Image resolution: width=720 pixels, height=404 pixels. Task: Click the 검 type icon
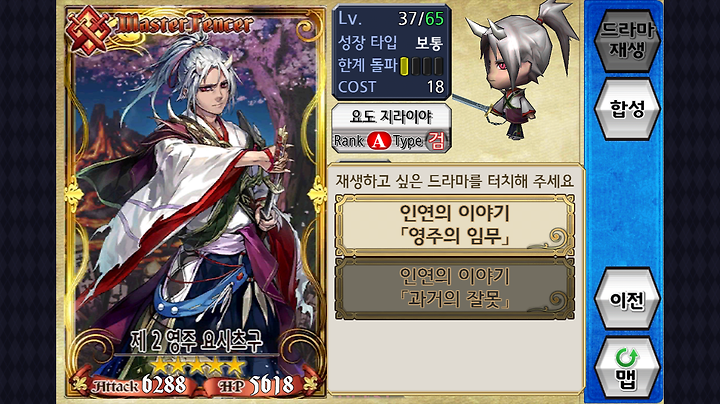click(436, 140)
